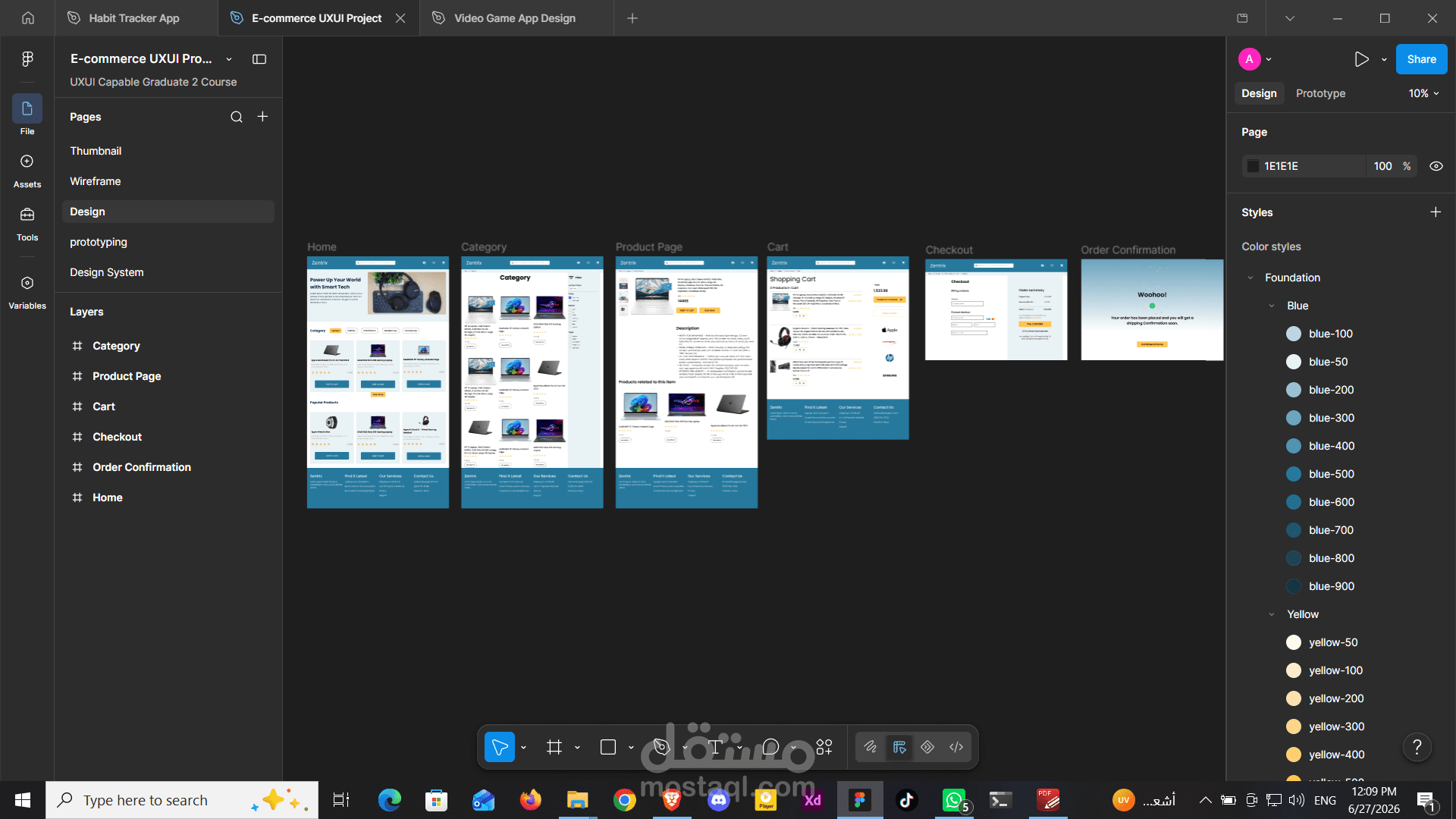Select the Comment tool
1456x819 pixels.
point(770,747)
